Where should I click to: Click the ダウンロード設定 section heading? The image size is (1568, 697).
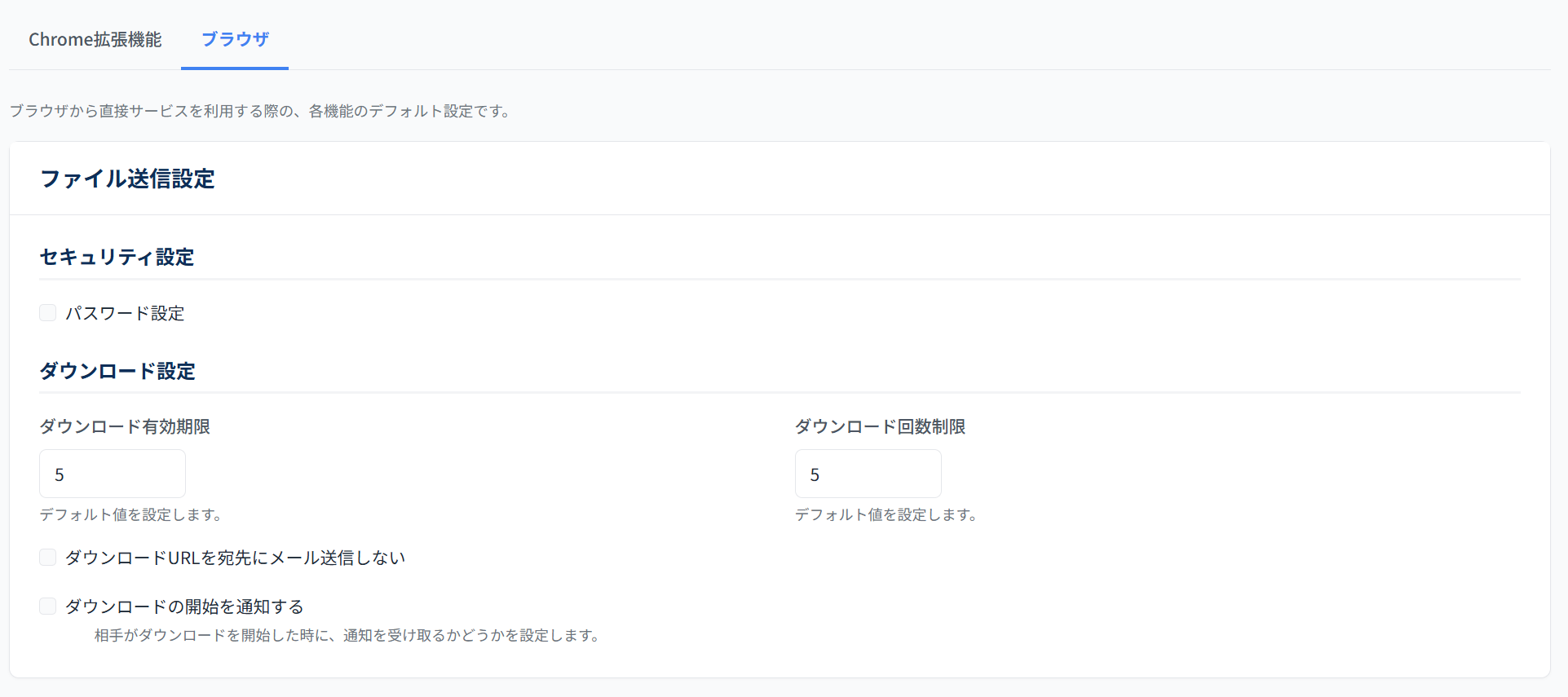tap(117, 372)
